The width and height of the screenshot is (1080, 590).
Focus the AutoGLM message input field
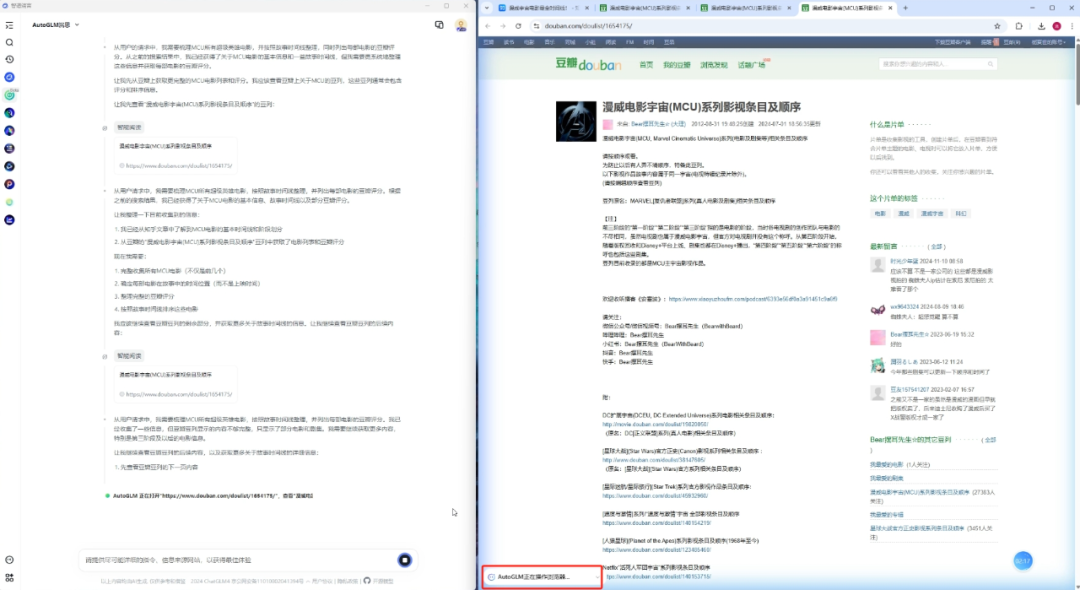[x=238, y=560]
